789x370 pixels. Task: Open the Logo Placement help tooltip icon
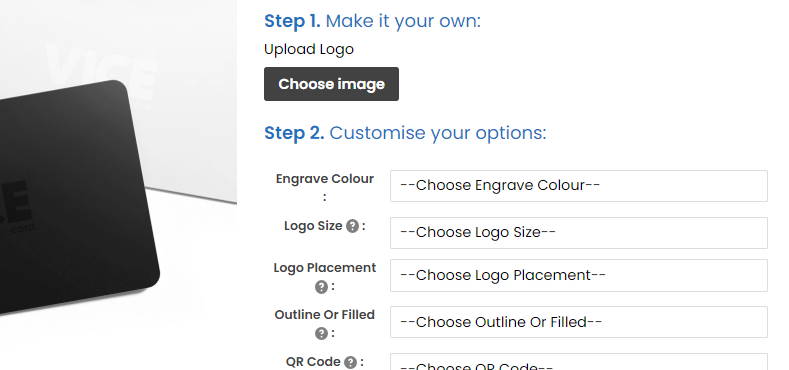coord(321,287)
